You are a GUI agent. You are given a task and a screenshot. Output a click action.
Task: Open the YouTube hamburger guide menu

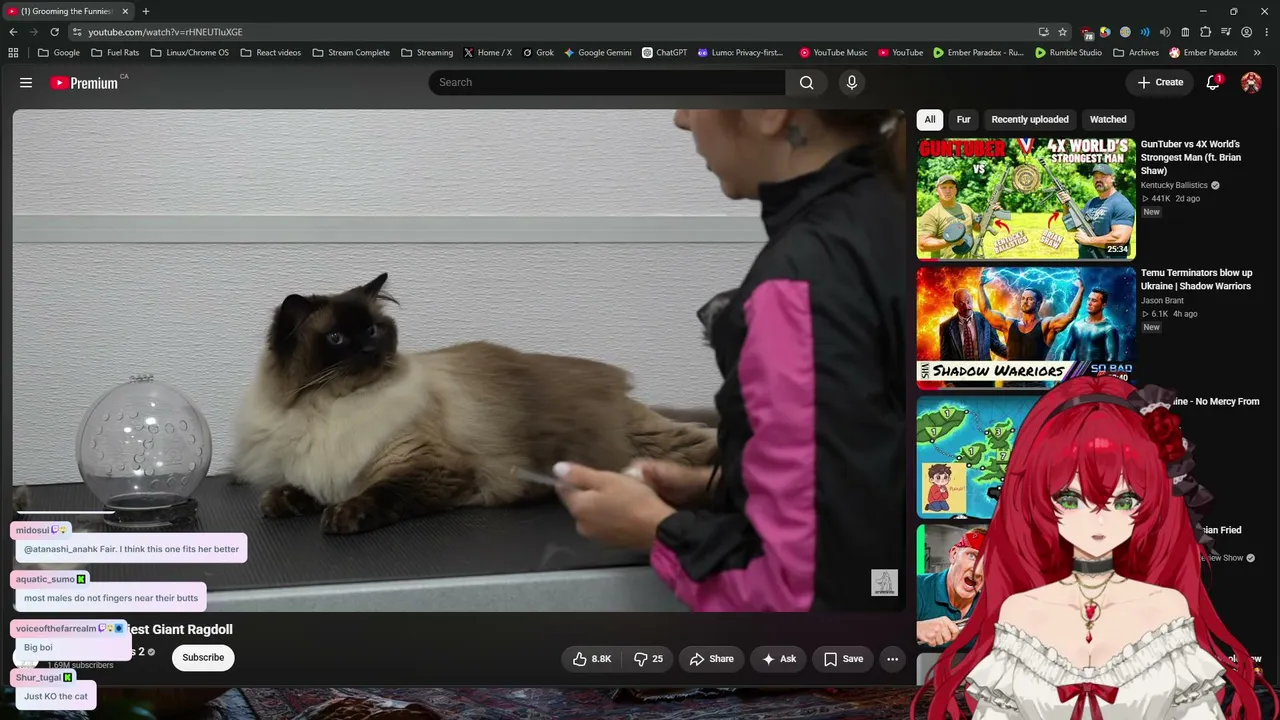[x=26, y=83]
